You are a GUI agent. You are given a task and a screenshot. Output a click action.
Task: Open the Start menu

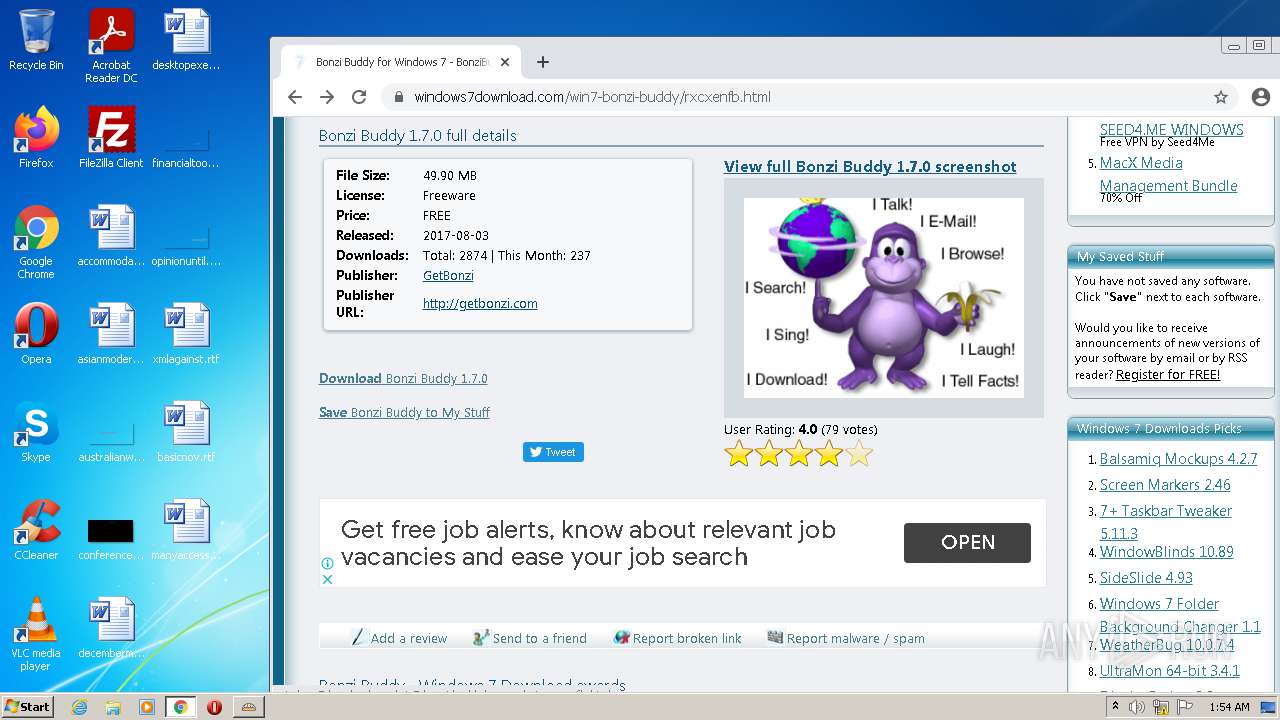pos(28,707)
